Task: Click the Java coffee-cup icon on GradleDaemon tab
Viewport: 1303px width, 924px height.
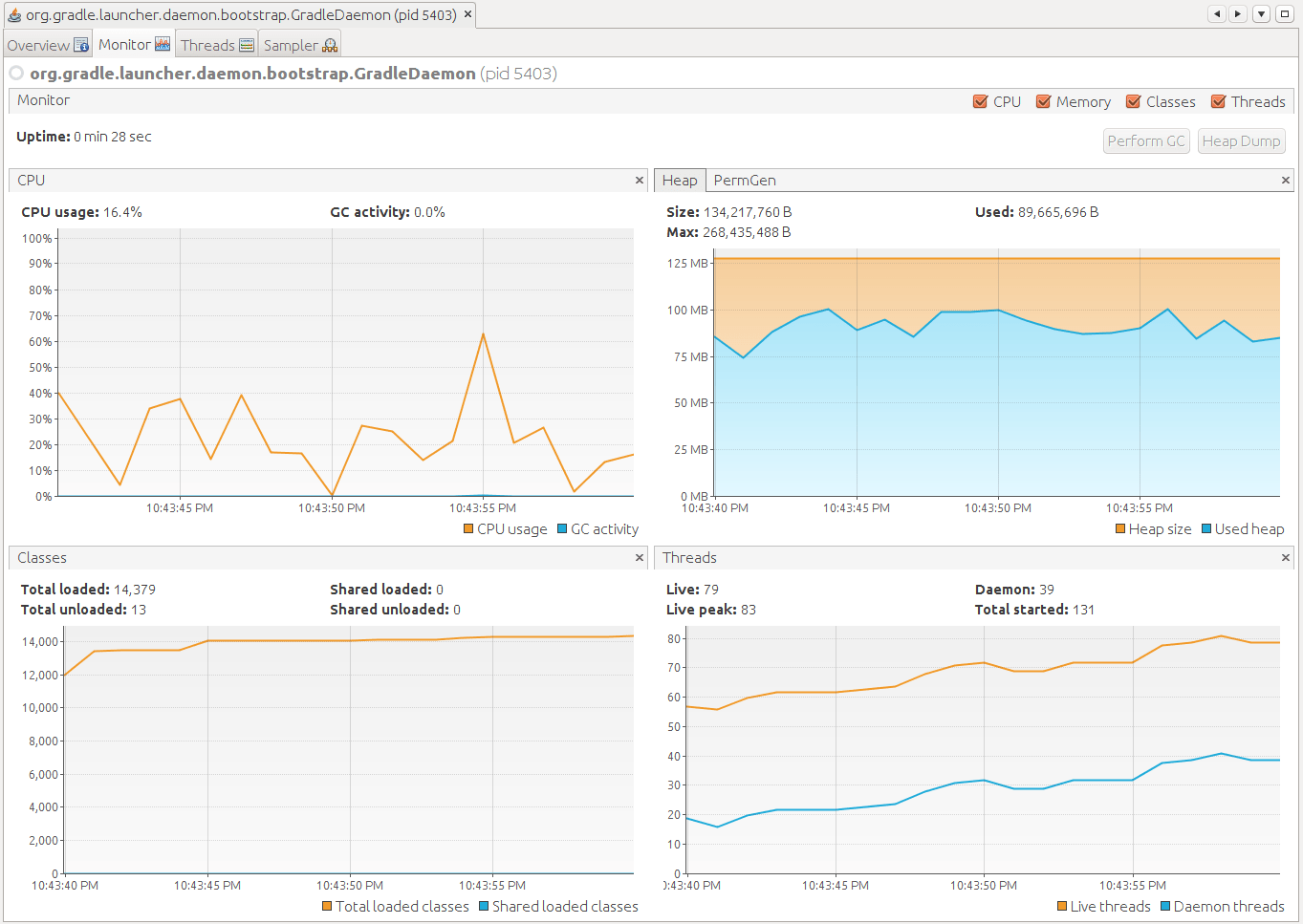Action: click(13, 13)
